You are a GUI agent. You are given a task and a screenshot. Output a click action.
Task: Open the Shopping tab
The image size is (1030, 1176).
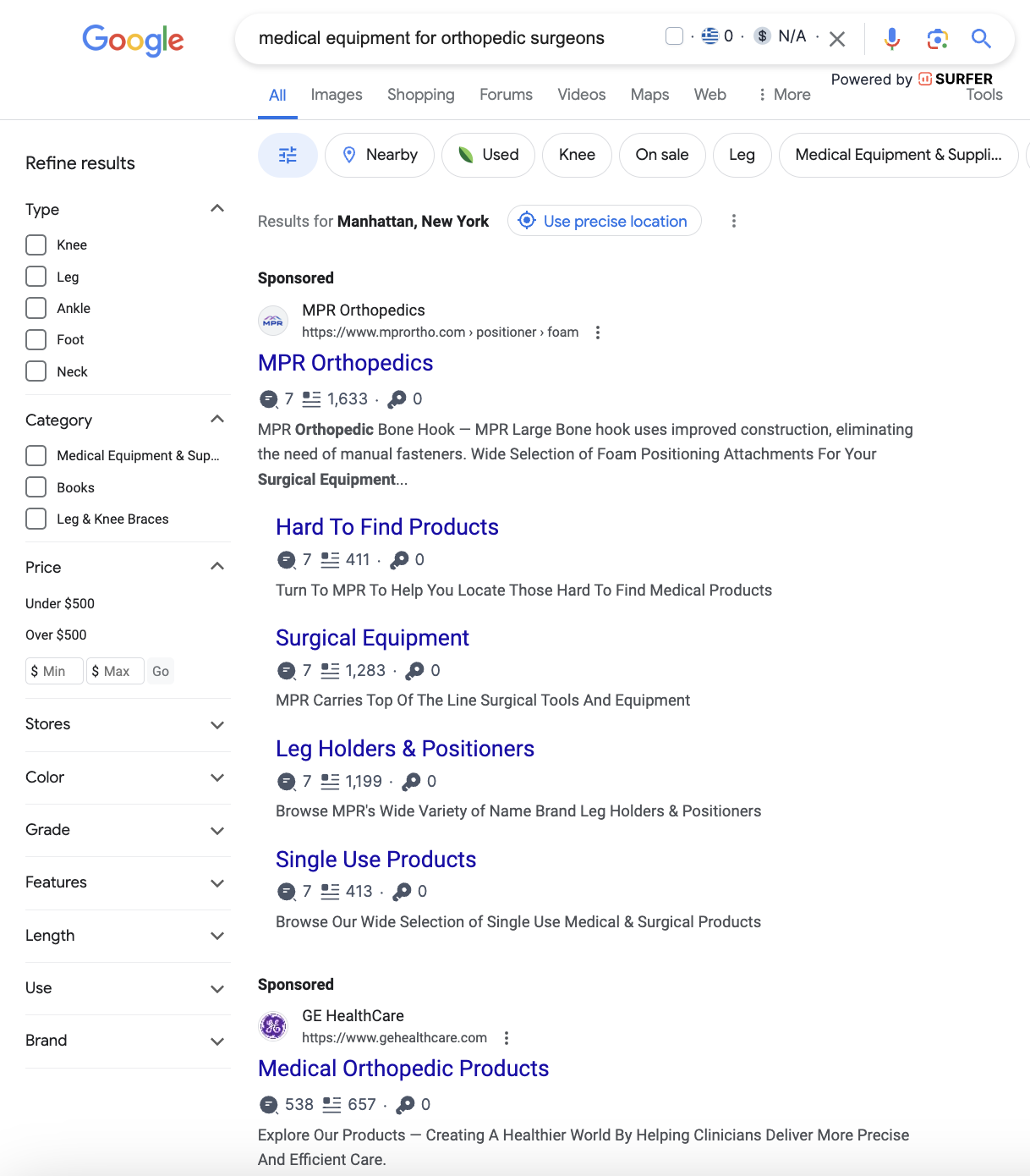tap(420, 95)
